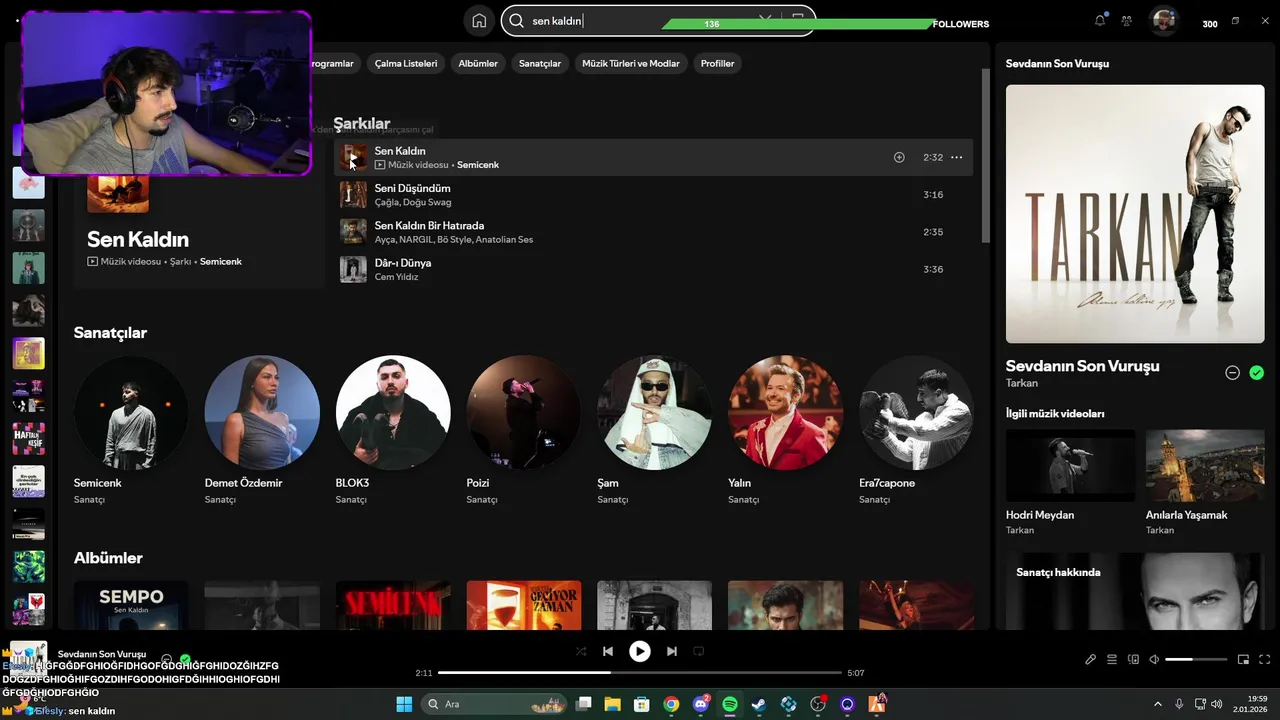Open the friend activity icon
This screenshot has width=1280, height=720.
pyautogui.click(x=1127, y=21)
